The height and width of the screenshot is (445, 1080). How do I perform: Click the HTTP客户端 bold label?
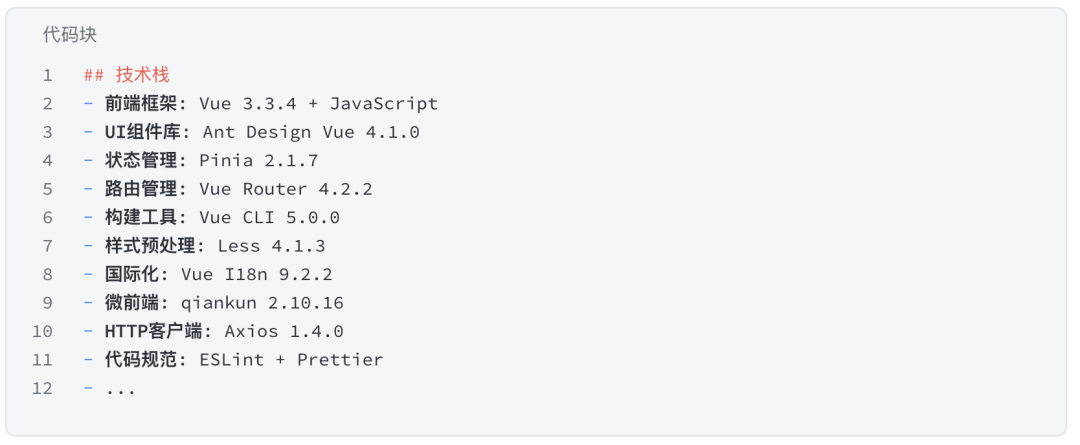click(154, 331)
